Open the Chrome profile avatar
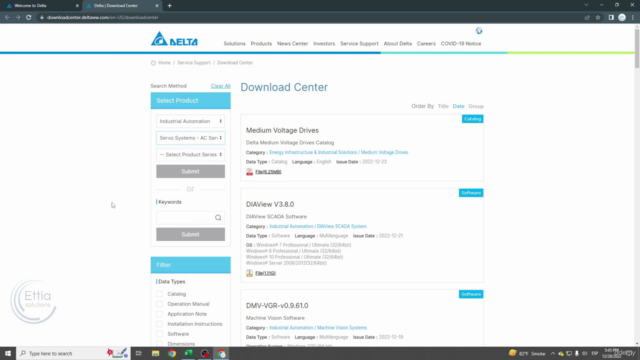The width and height of the screenshot is (640, 360). (622, 17)
